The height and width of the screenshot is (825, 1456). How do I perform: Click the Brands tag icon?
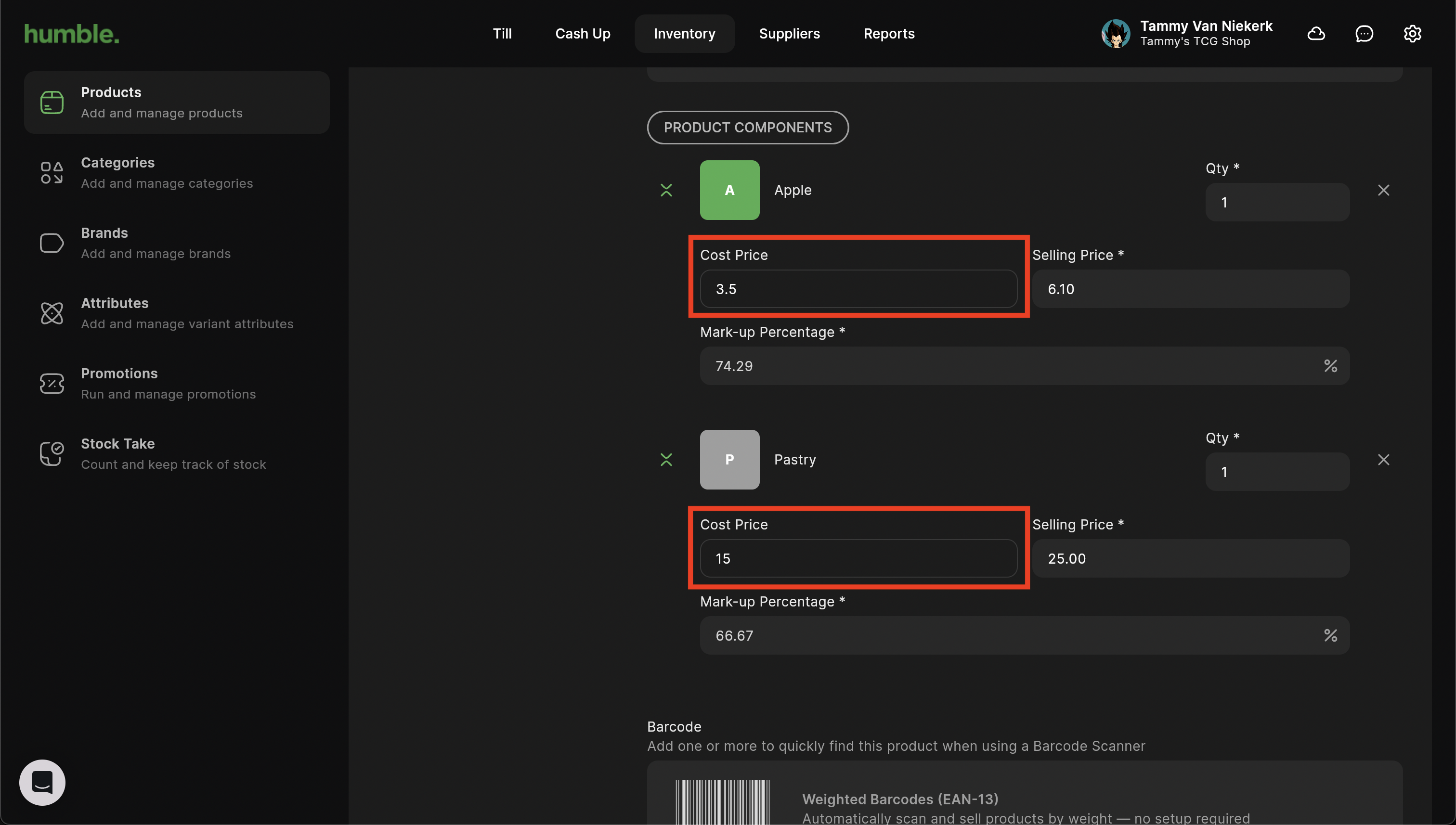[52, 243]
